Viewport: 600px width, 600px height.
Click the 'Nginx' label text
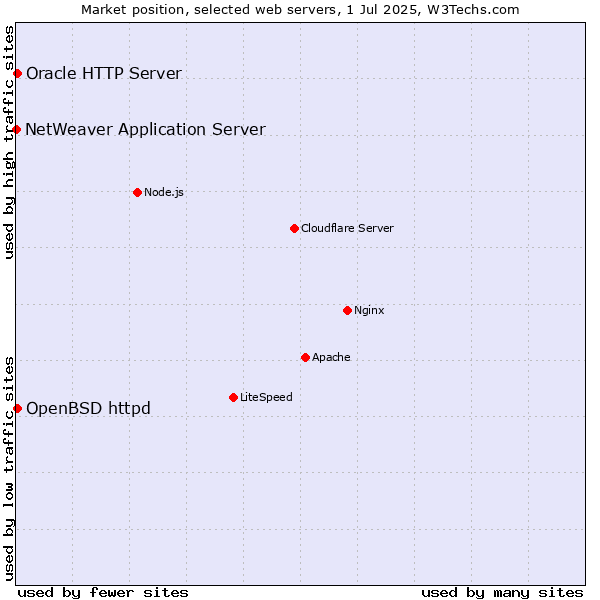coord(369,310)
